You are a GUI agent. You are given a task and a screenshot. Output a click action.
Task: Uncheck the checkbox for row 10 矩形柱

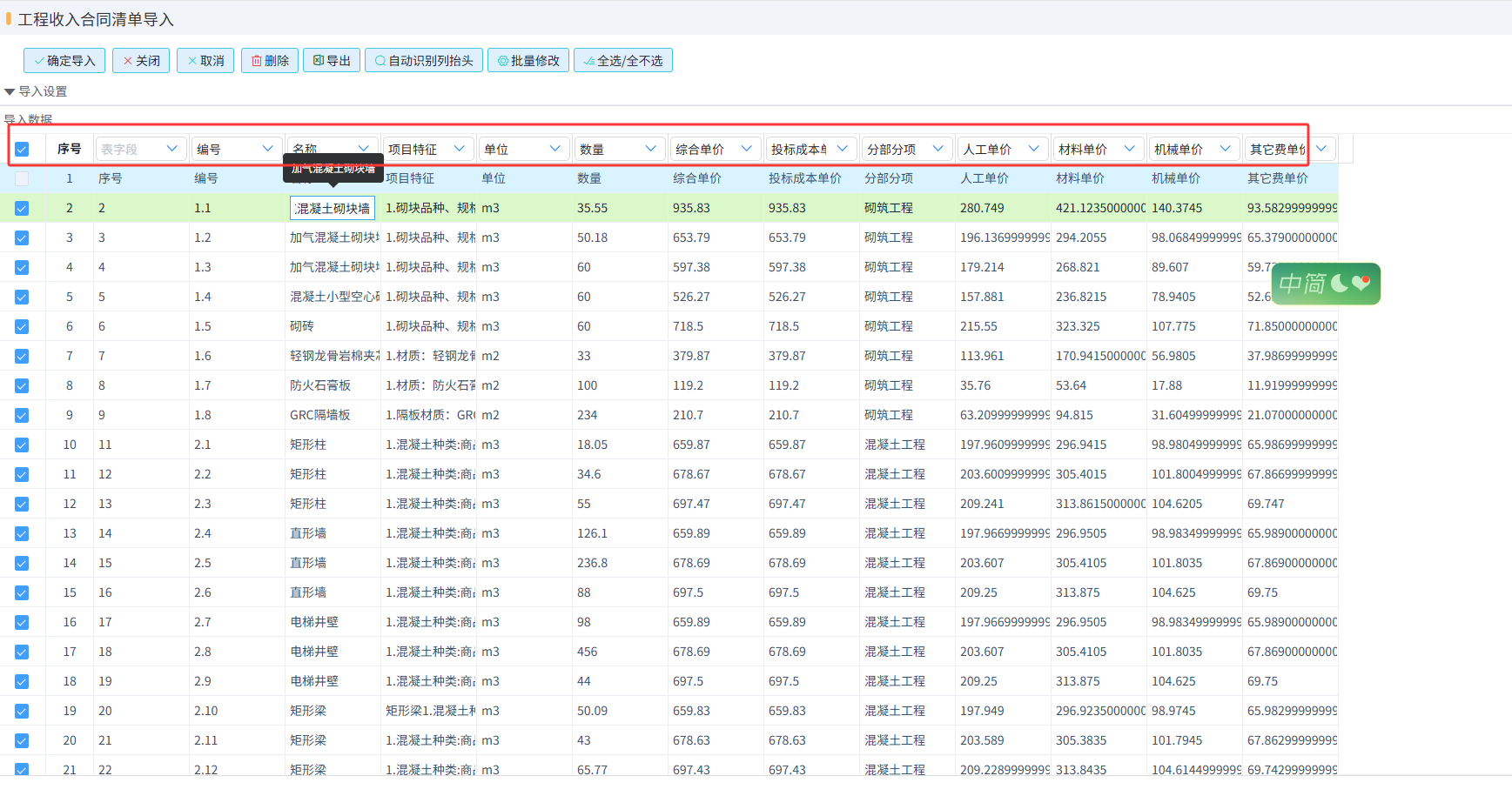click(22, 445)
